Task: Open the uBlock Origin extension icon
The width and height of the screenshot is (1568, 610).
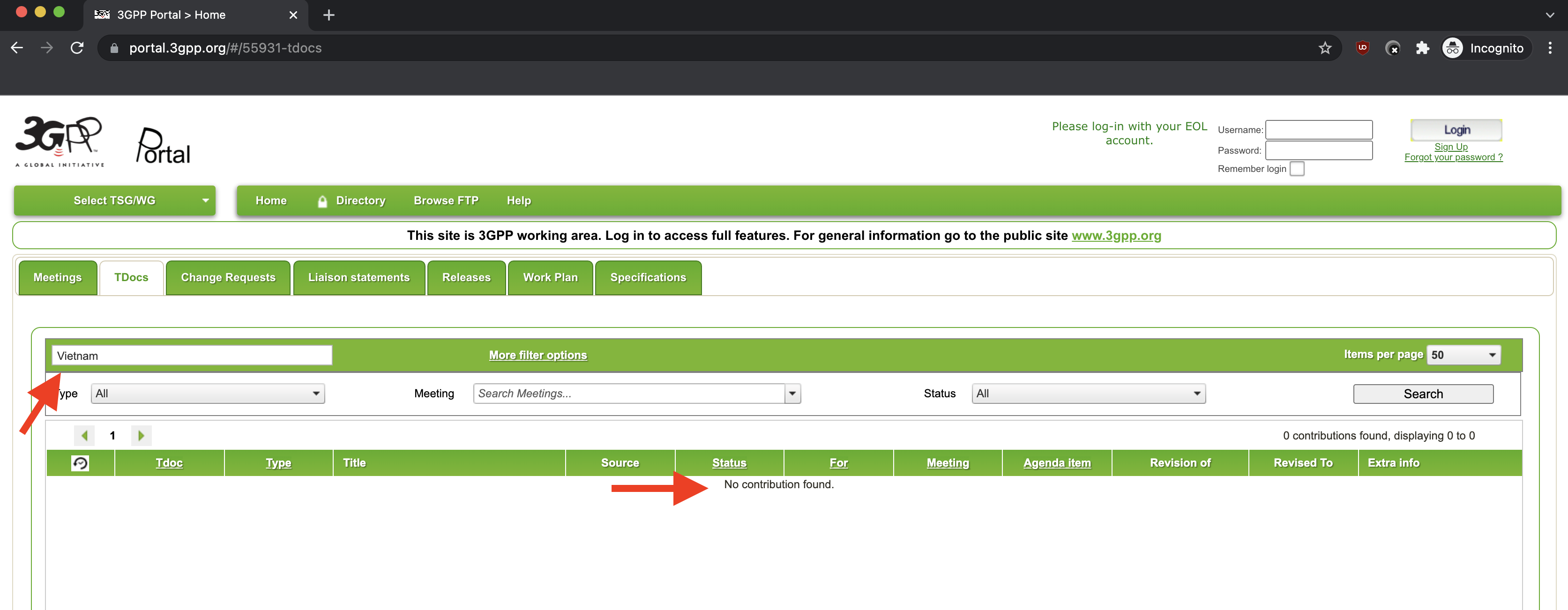Action: pyautogui.click(x=1362, y=47)
